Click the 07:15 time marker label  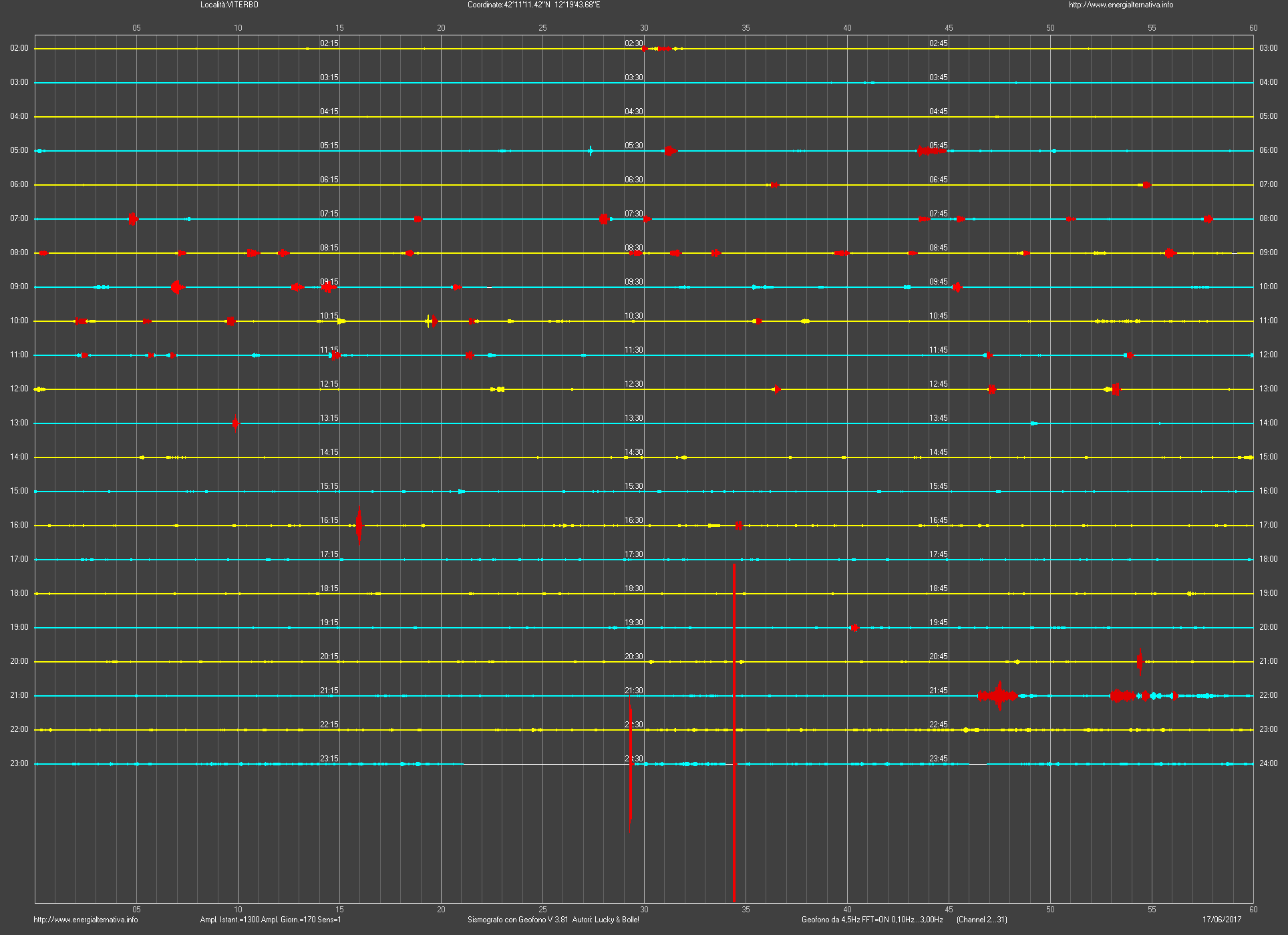329,214
